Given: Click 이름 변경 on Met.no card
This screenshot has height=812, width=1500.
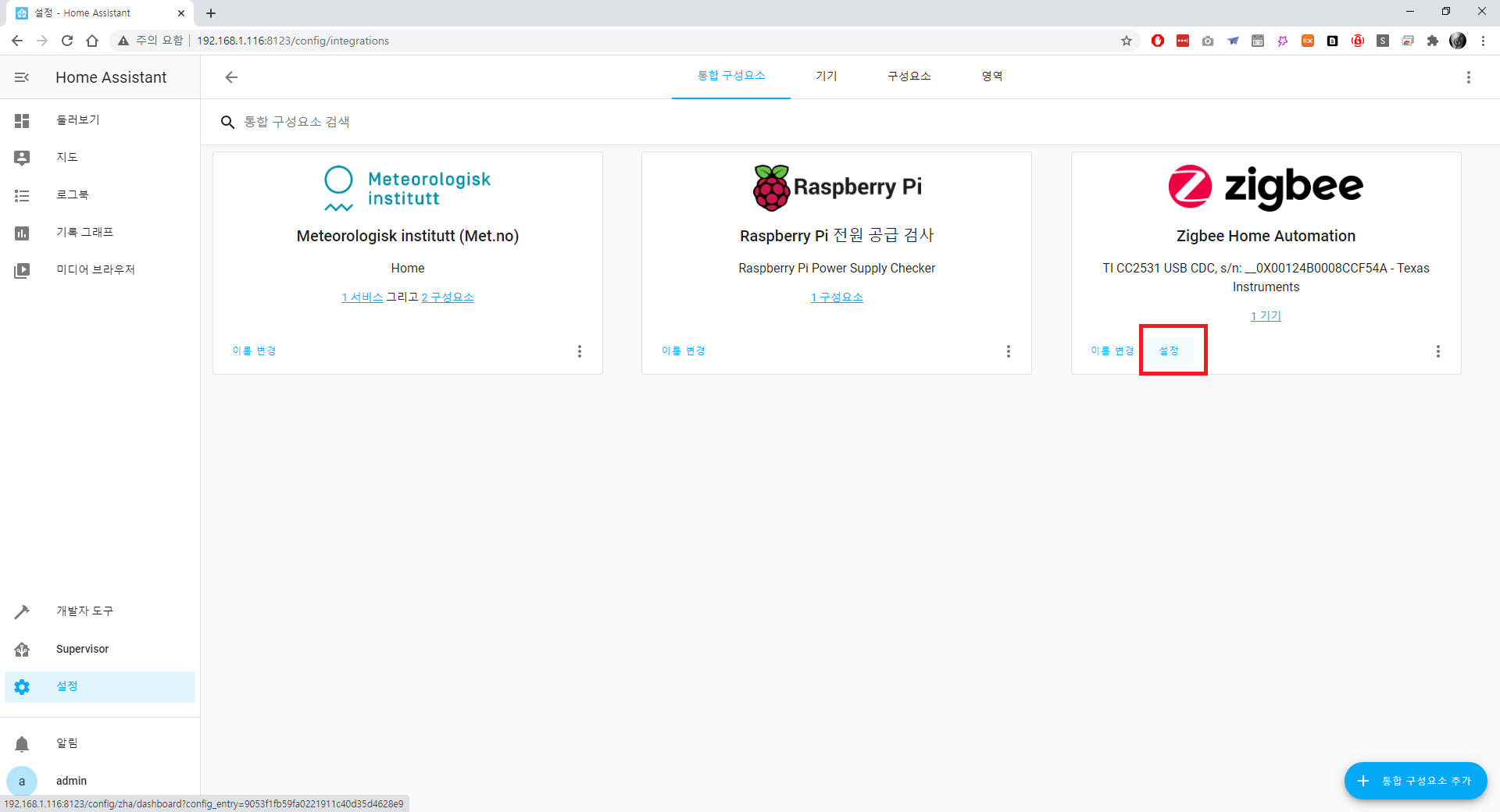Looking at the screenshot, I should coord(254,351).
